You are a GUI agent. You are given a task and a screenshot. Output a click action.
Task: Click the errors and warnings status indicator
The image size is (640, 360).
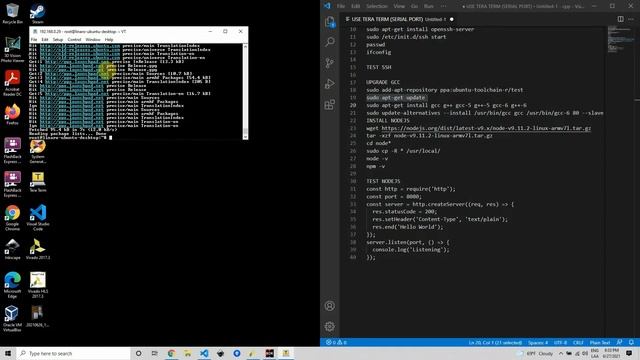click(x=336, y=342)
